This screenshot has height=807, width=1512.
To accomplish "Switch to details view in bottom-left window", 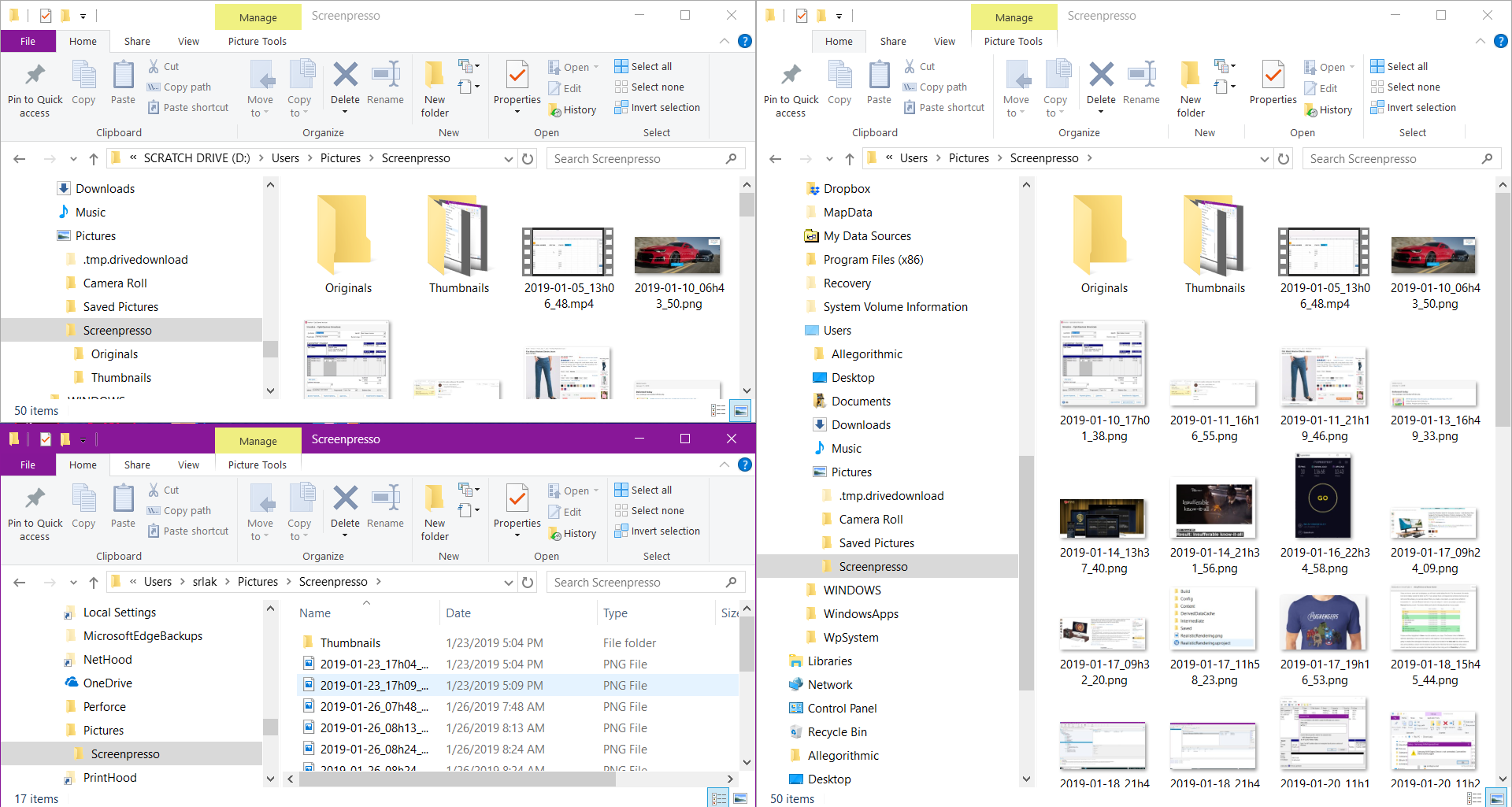I will coord(719,798).
